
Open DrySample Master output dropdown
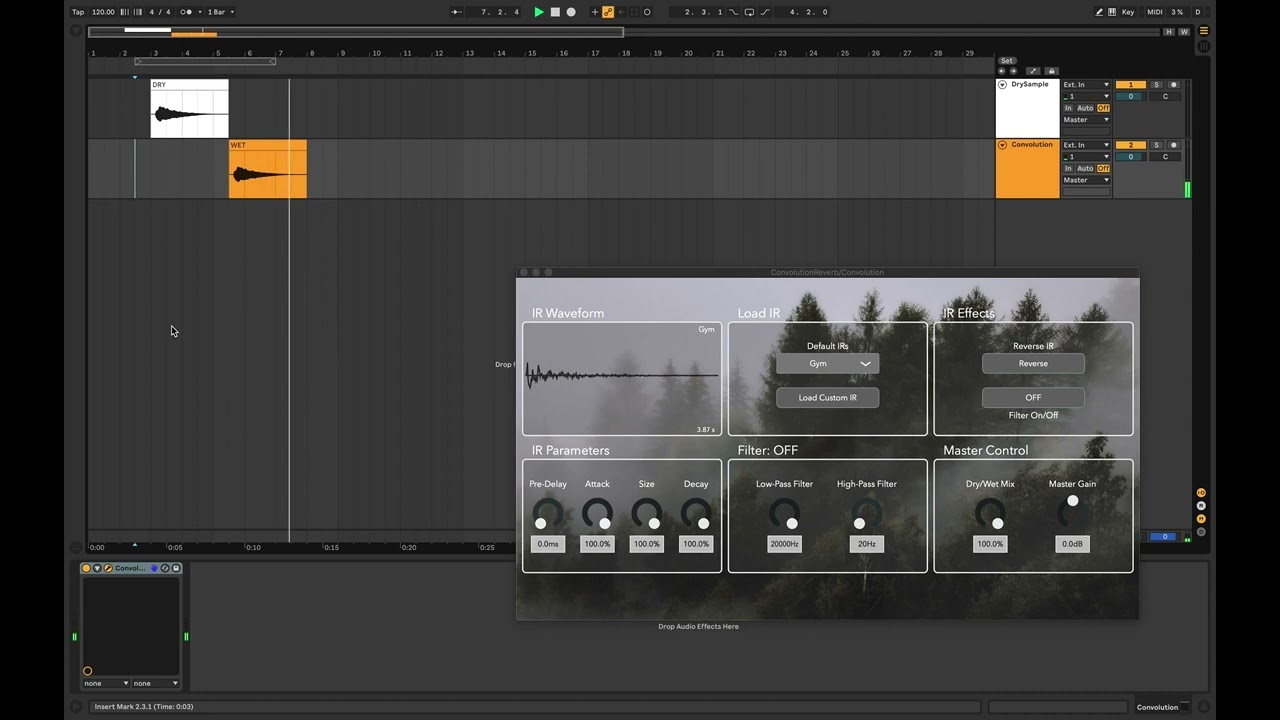click(x=1086, y=120)
